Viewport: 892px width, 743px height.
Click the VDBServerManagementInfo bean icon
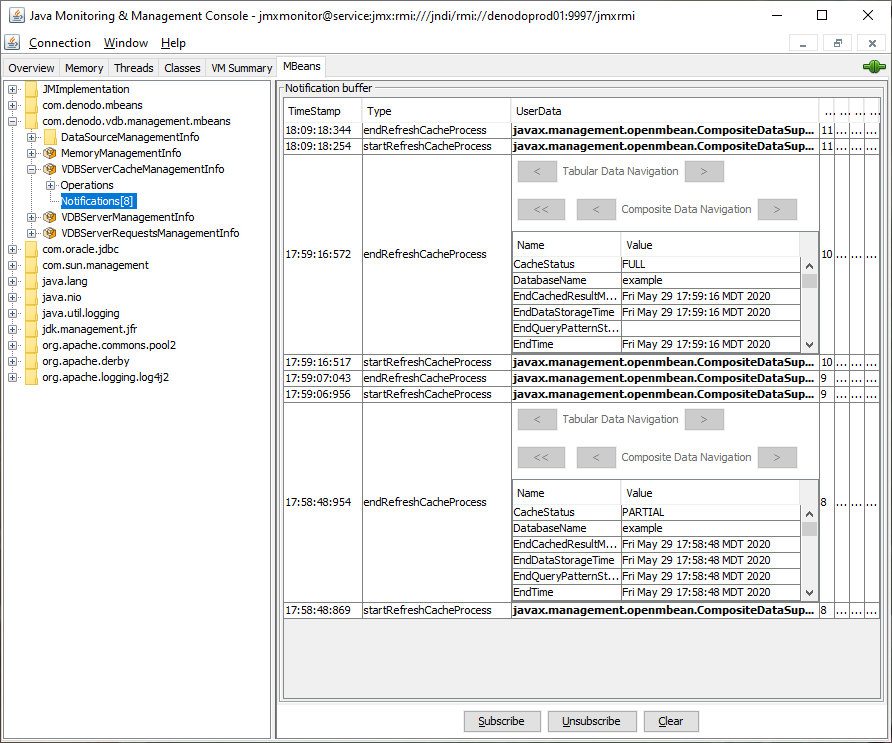coord(50,217)
